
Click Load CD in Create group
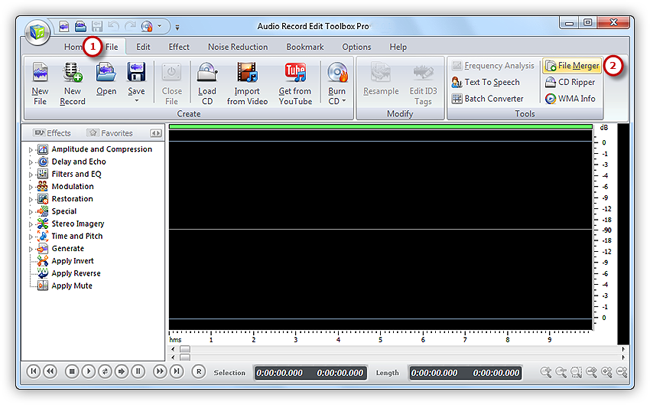(207, 84)
